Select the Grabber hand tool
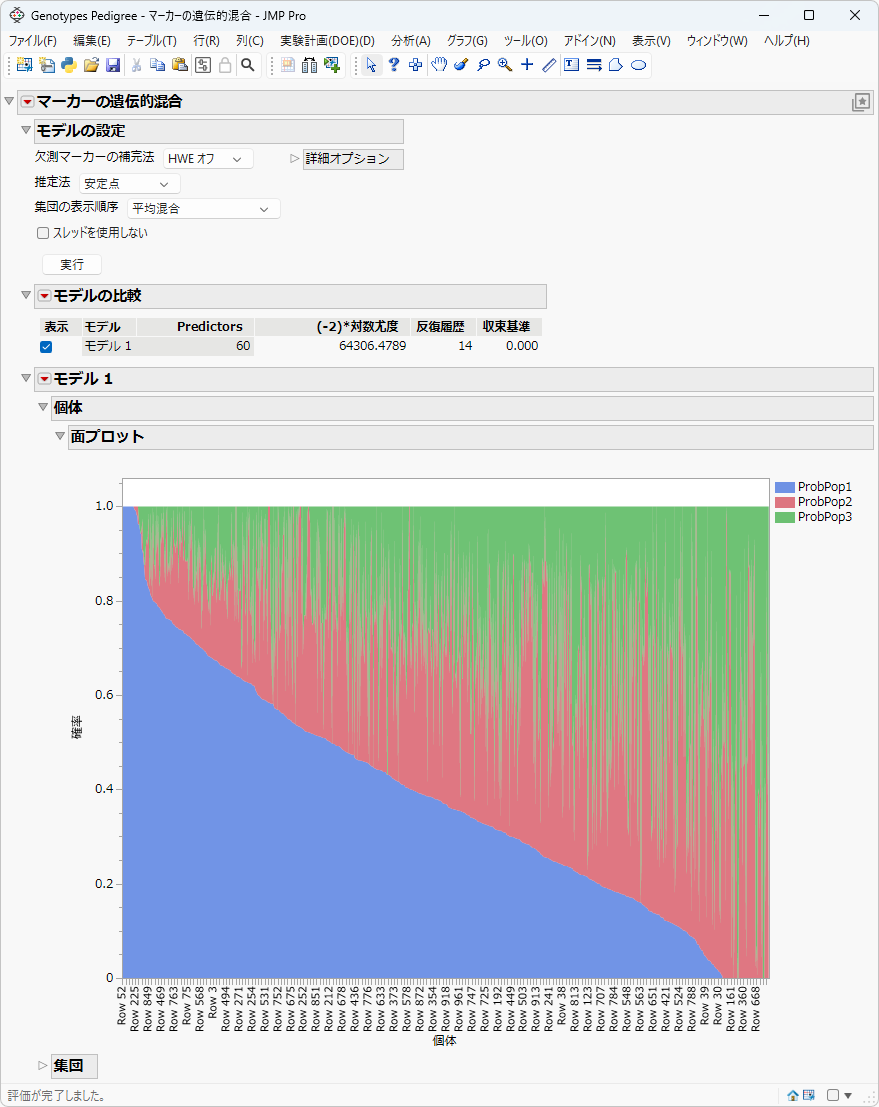 438,65
